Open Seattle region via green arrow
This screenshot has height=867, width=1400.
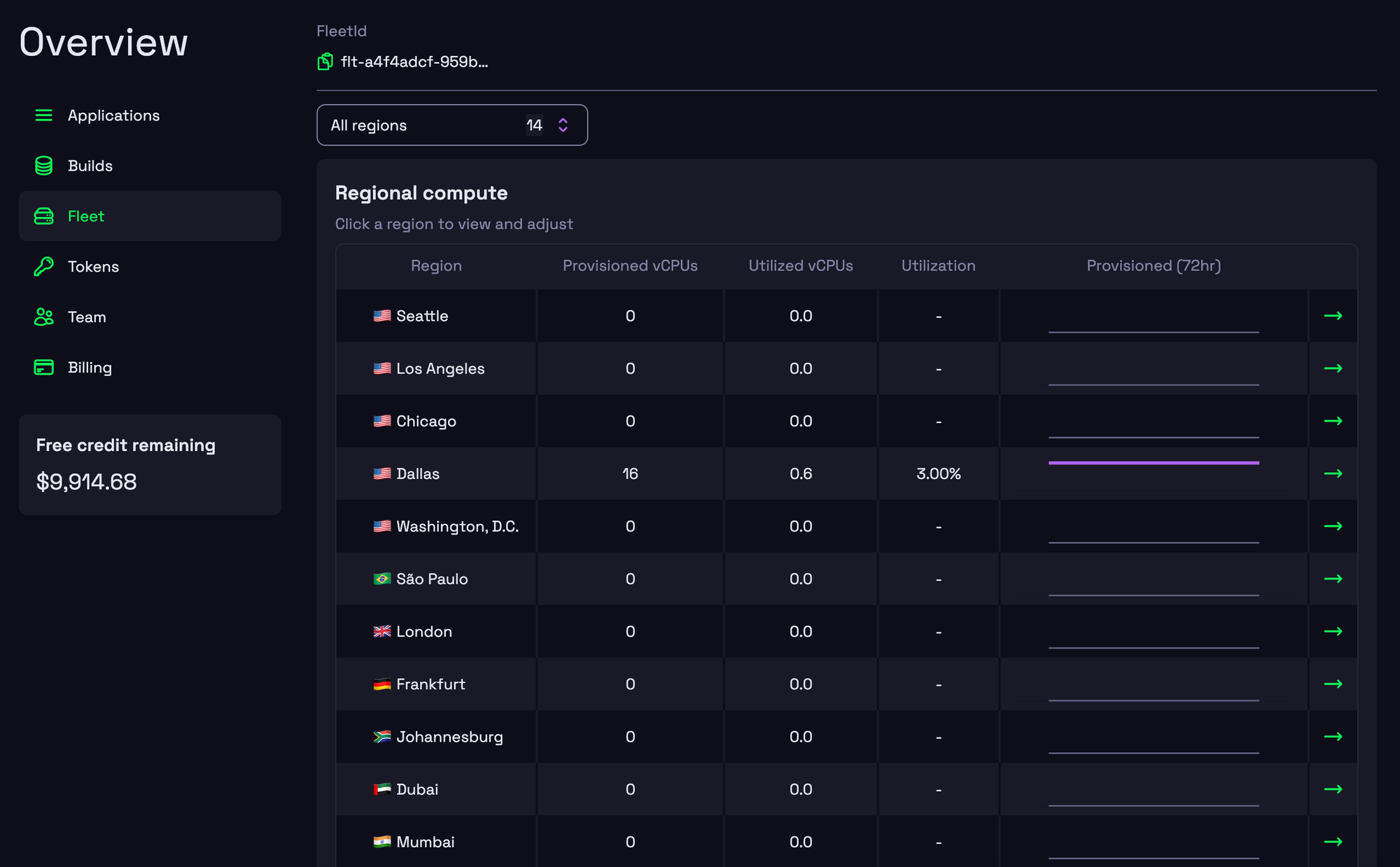pyautogui.click(x=1333, y=316)
